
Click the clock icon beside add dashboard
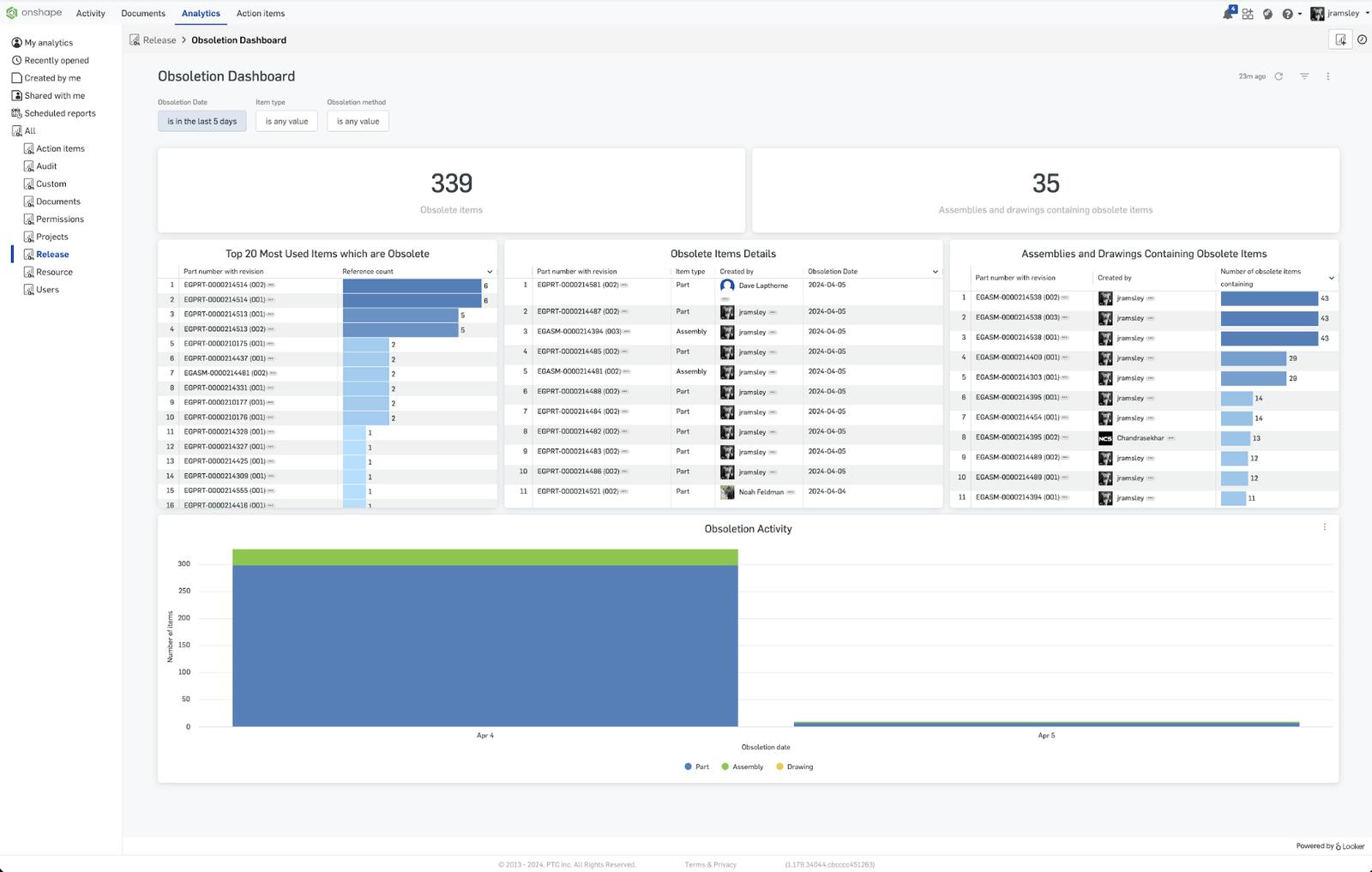click(x=1362, y=39)
